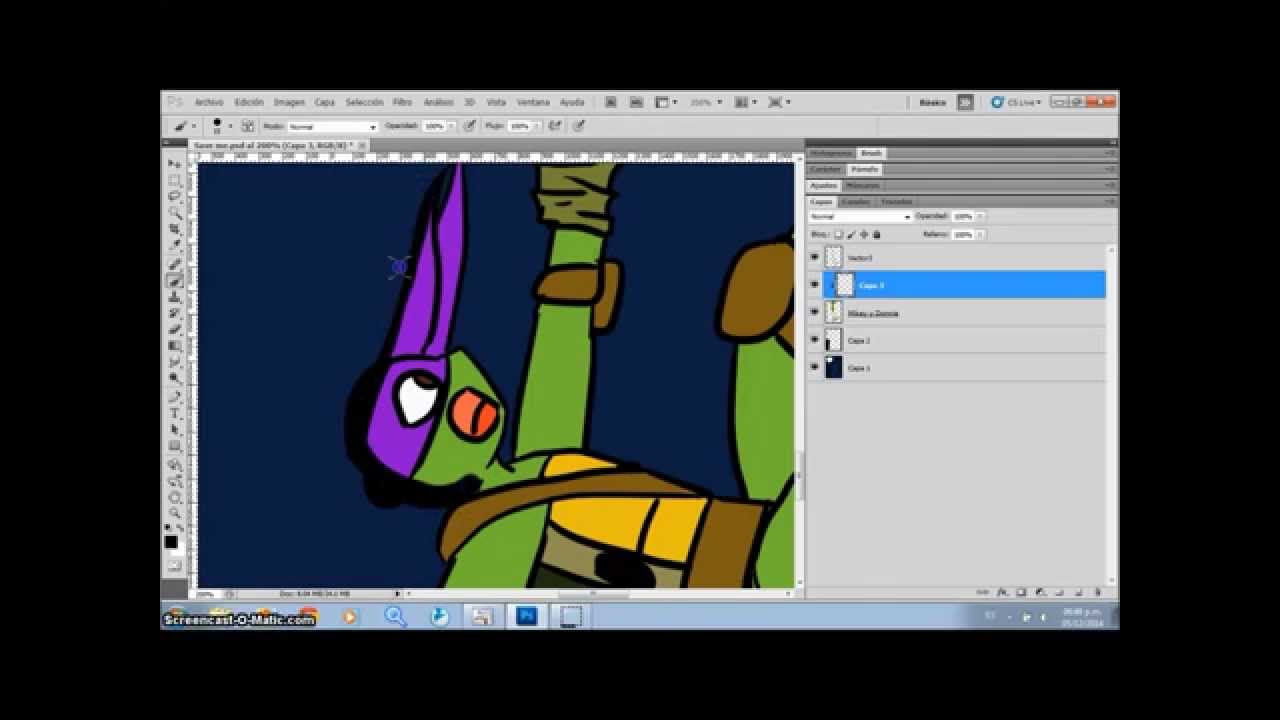Screen dimensions: 1280x720
Task: Select the Quick Selection tool
Action: pyautogui.click(x=175, y=213)
